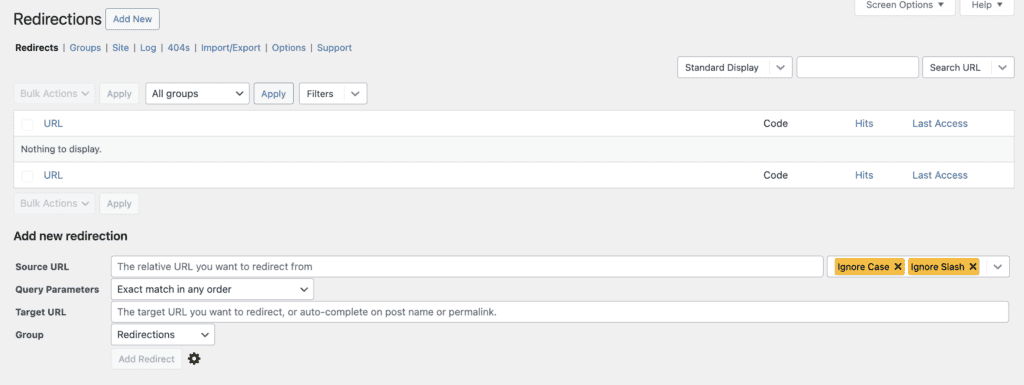This screenshot has width=1024, height=385.
Task: Go to the Options tab
Action: (289, 48)
